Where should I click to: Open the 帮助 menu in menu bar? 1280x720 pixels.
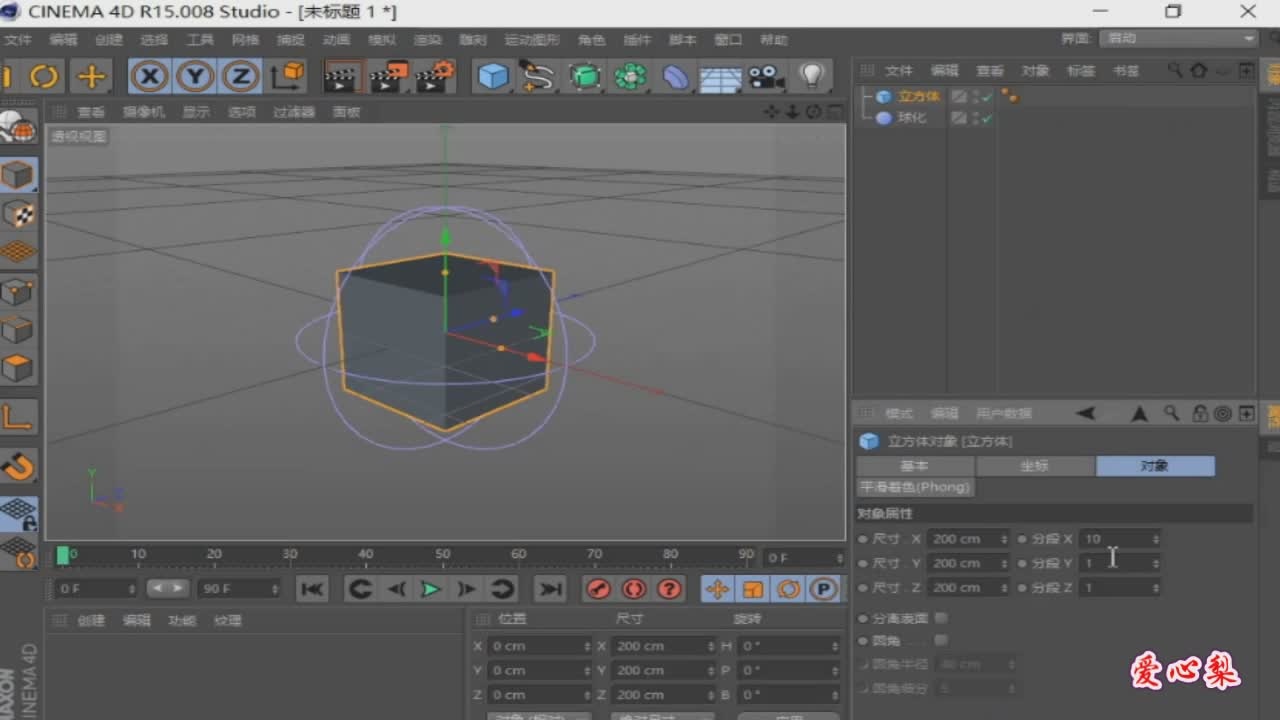[x=773, y=40]
